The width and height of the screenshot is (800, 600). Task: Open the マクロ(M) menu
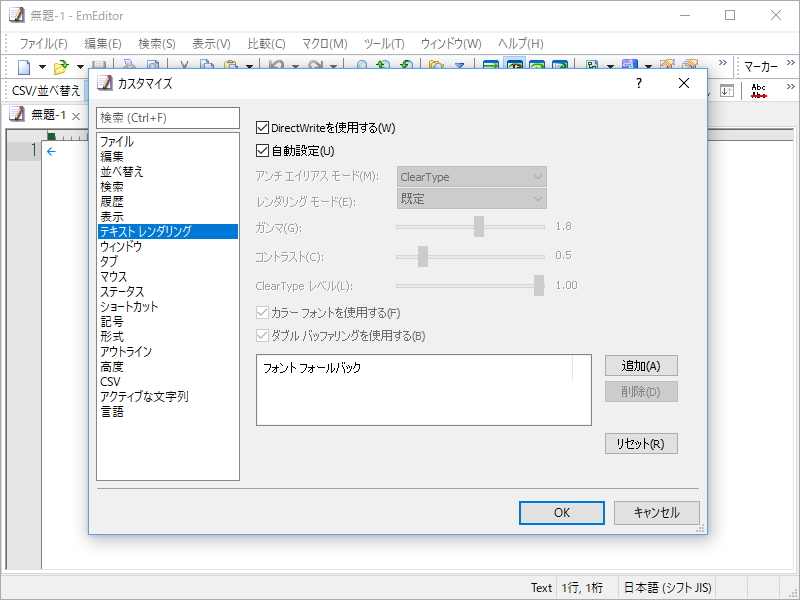(x=324, y=44)
